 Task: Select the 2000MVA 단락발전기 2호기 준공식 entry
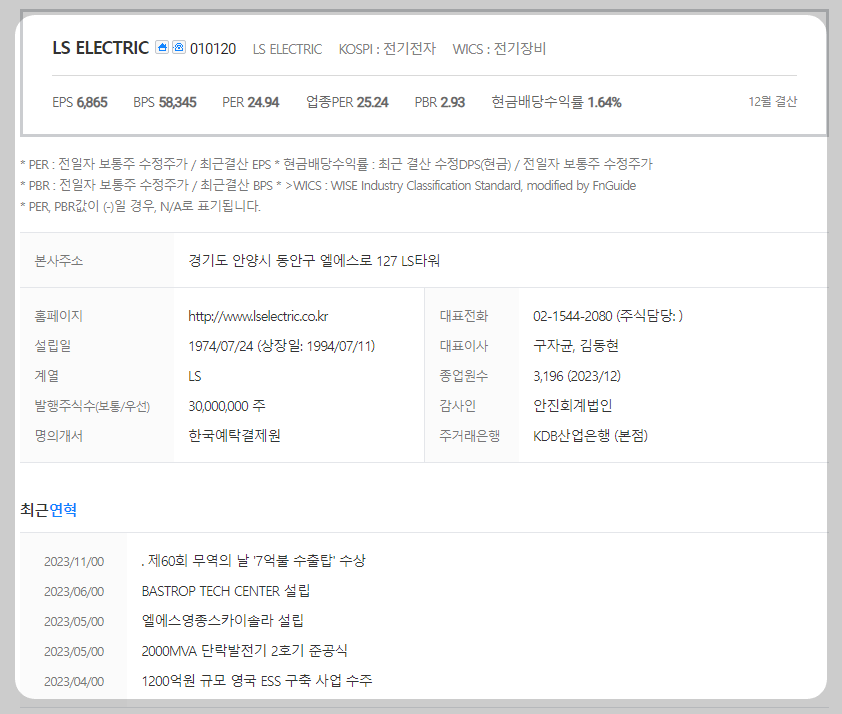244,651
